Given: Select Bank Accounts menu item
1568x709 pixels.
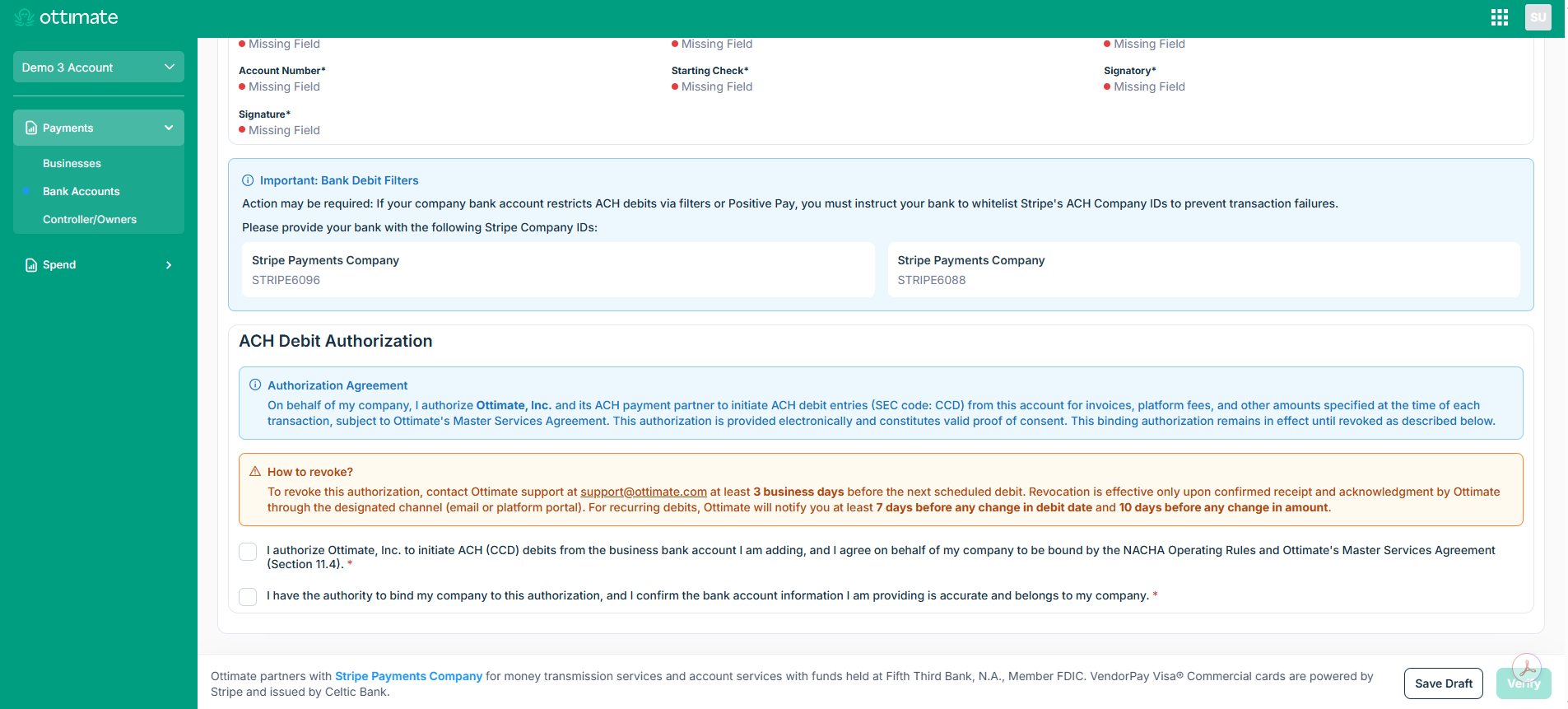Looking at the screenshot, I should point(81,191).
